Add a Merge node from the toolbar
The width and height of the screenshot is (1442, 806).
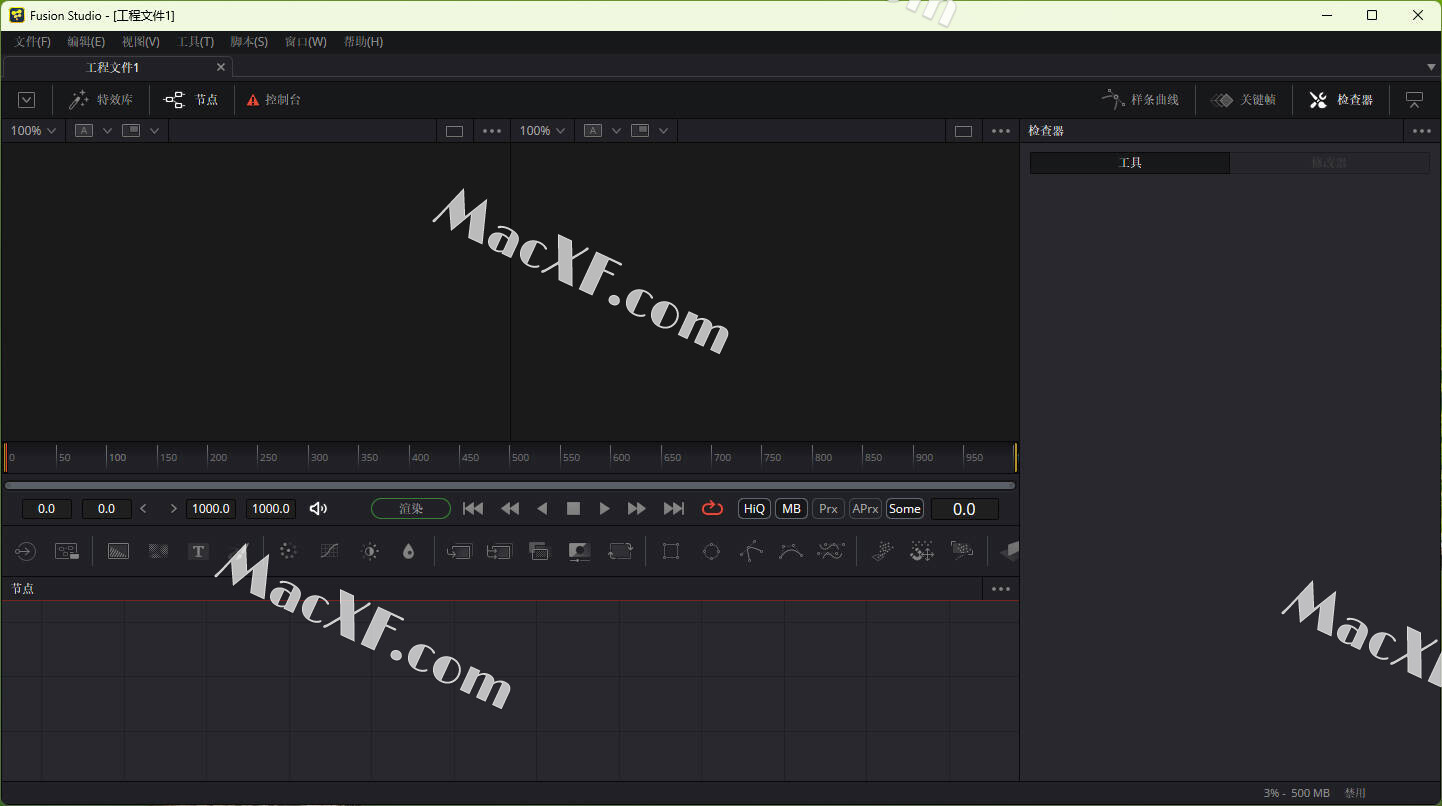point(458,551)
